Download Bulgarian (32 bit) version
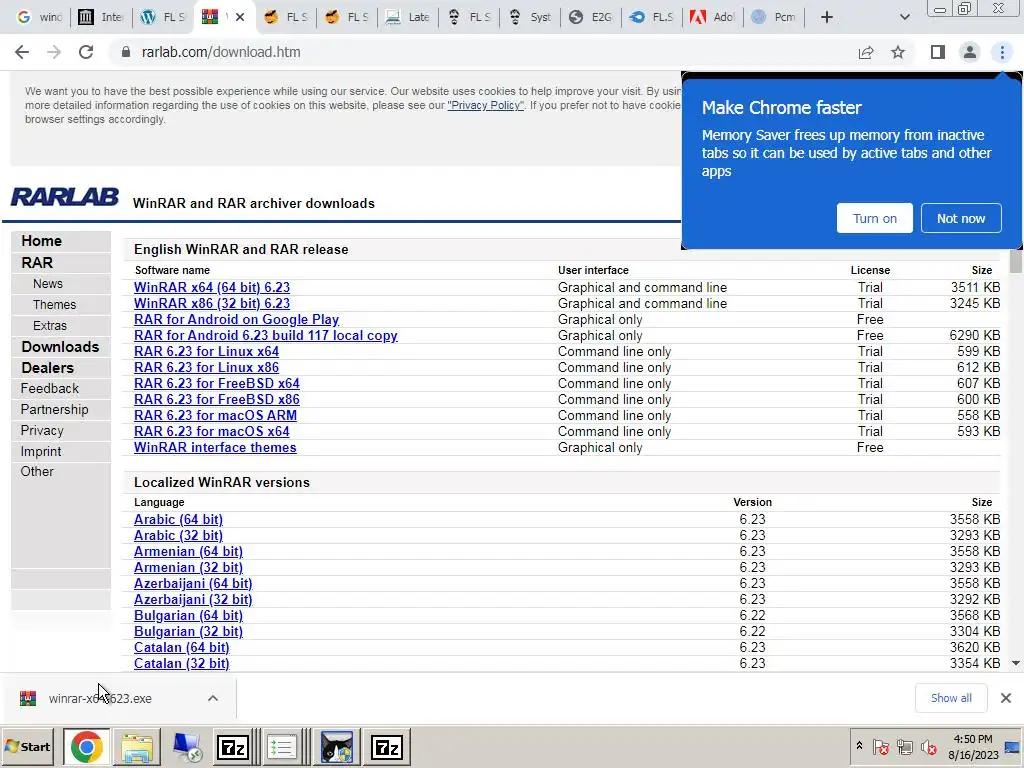 click(188, 632)
